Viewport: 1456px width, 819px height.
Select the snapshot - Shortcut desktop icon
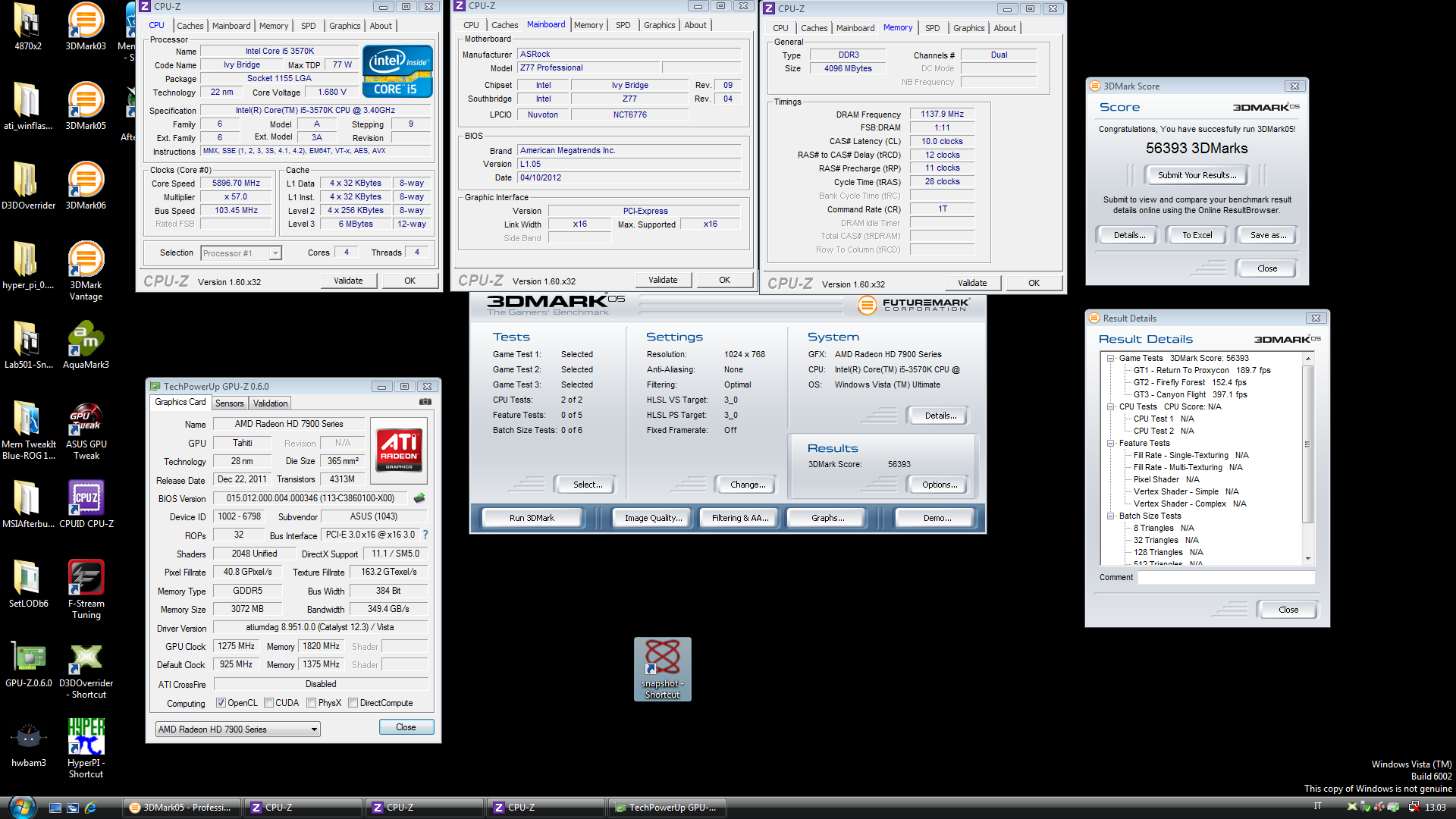pyautogui.click(x=662, y=669)
